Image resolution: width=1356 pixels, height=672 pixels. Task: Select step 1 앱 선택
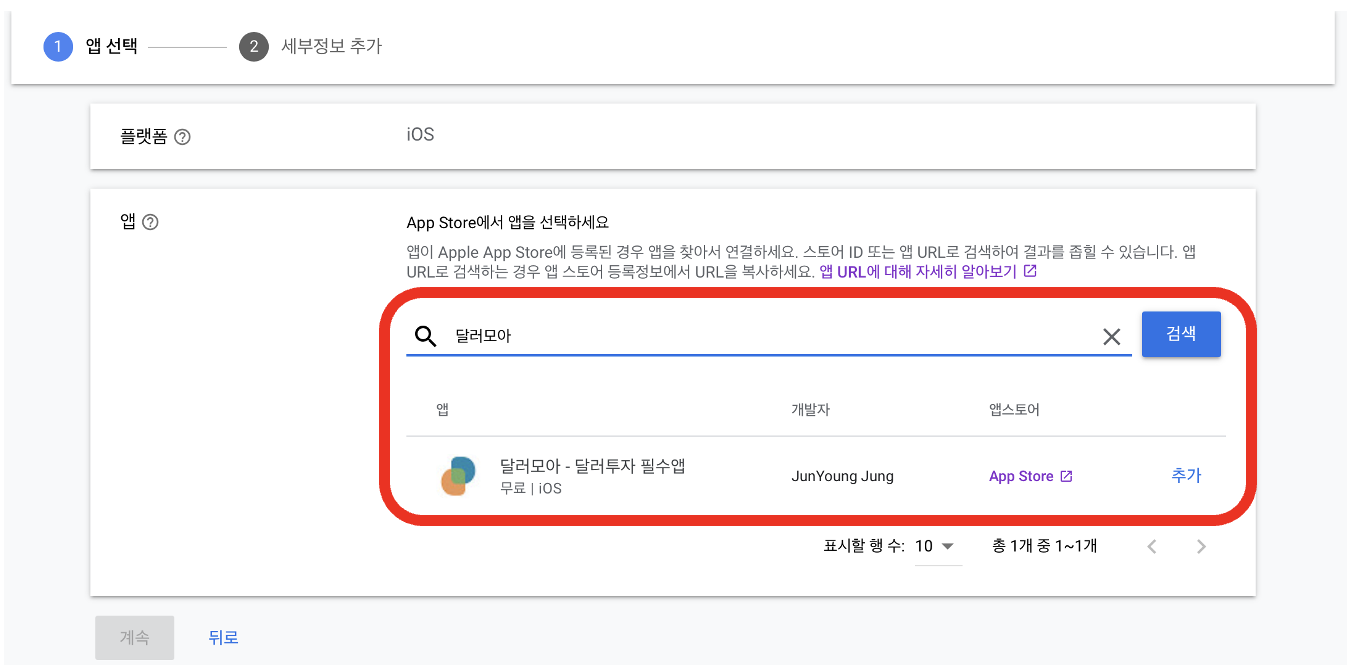click(90, 46)
